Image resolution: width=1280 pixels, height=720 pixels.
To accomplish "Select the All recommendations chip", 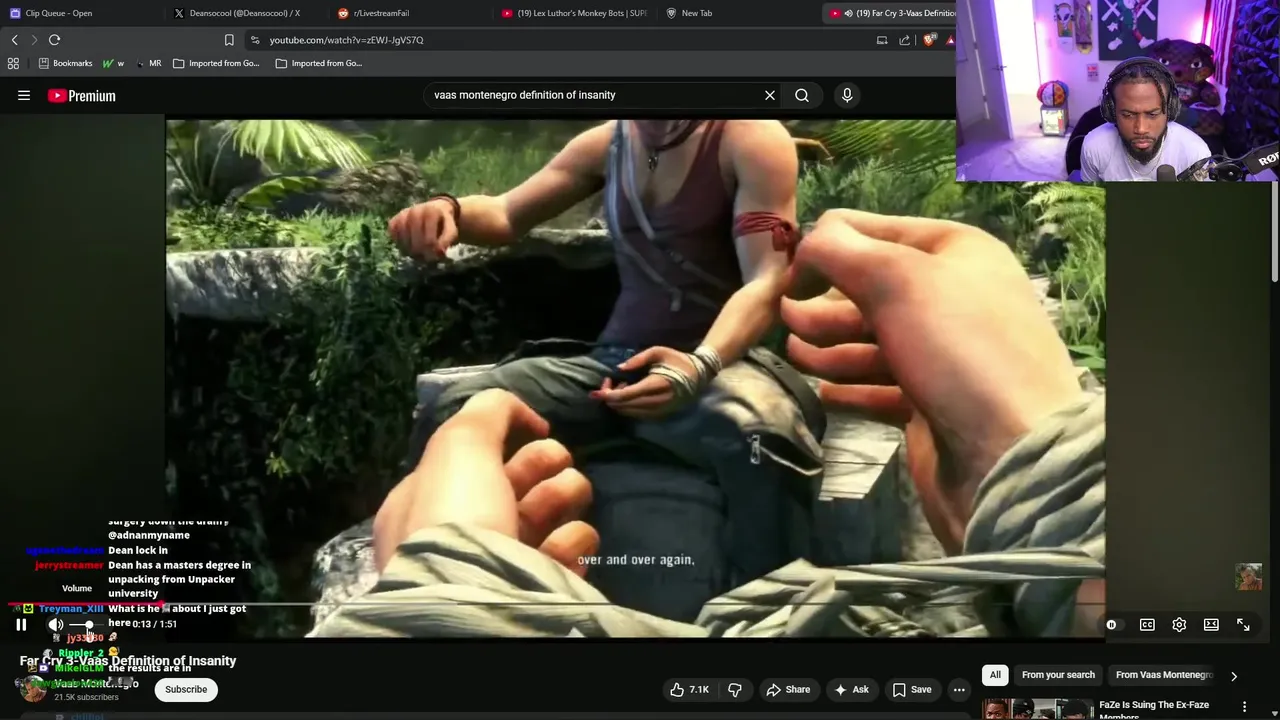I will [x=995, y=675].
